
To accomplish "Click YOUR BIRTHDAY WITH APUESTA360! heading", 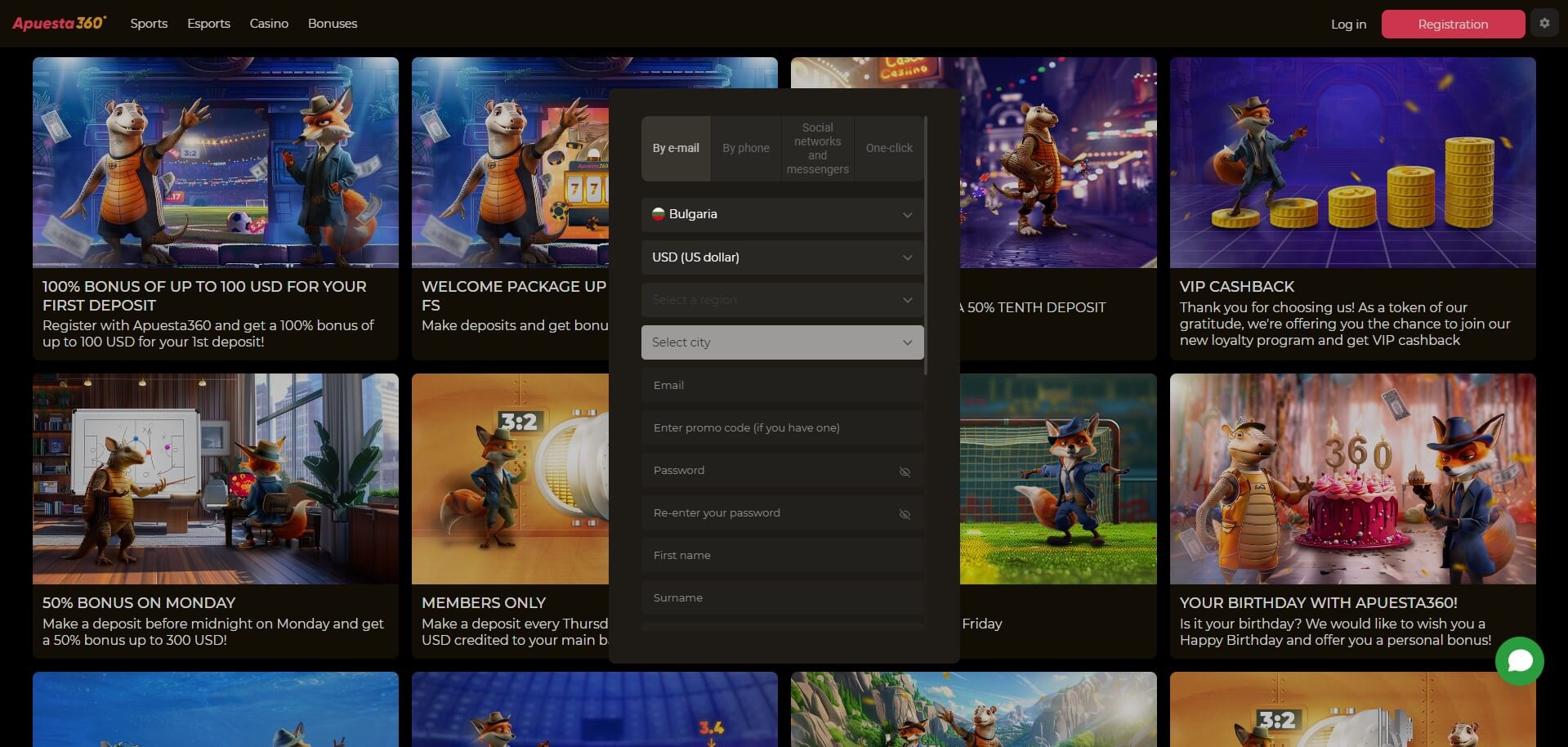I will pyautogui.click(x=1318, y=603).
